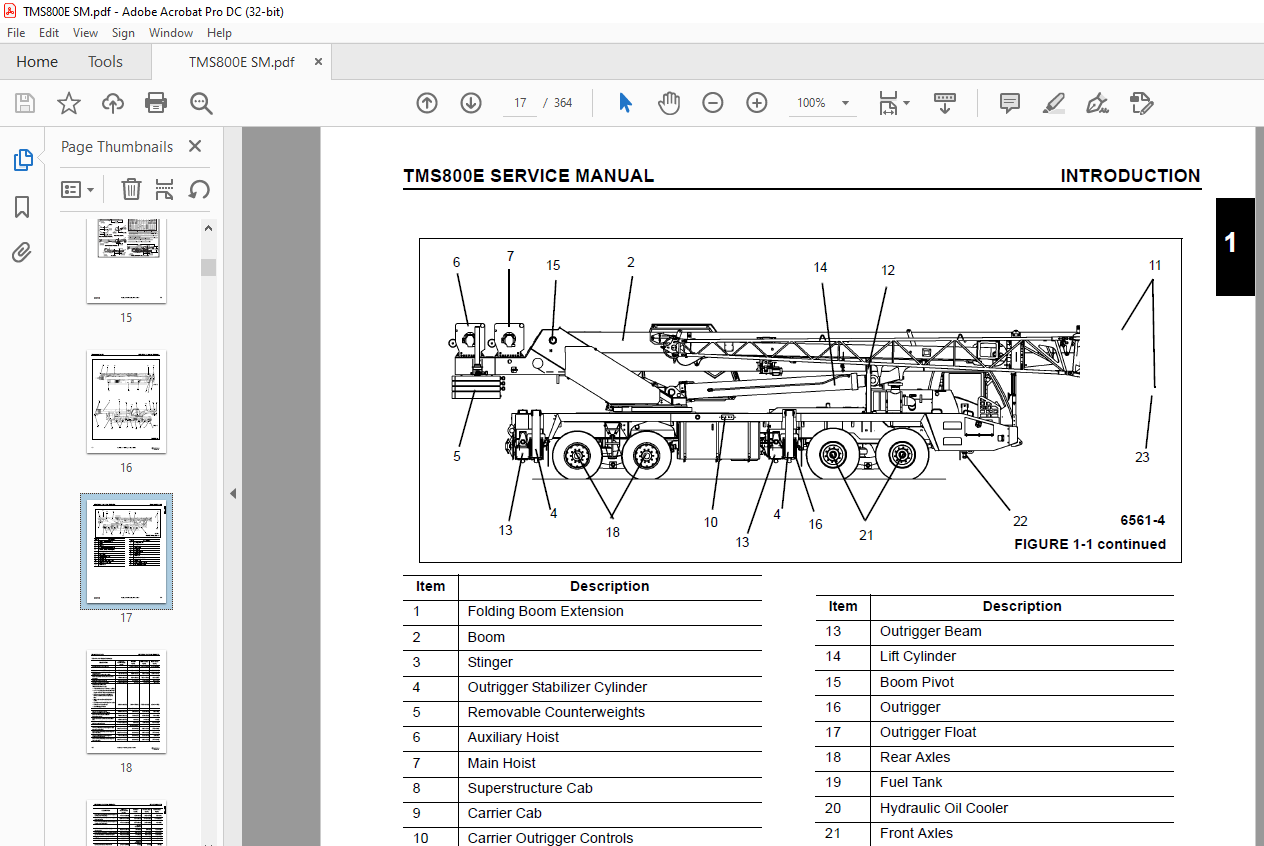Click the page number input field

click(520, 103)
